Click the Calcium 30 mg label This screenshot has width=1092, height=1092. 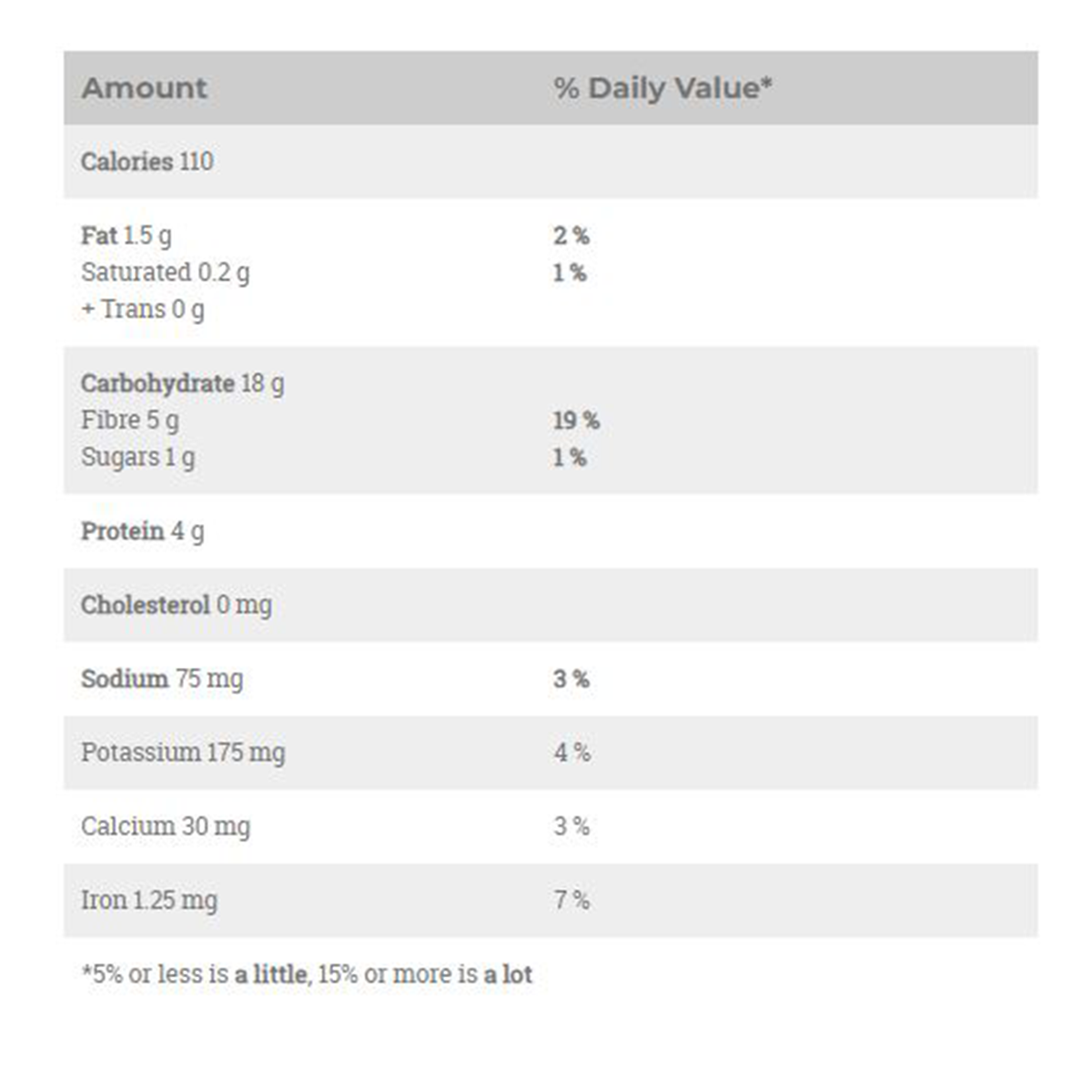click(165, 826)
